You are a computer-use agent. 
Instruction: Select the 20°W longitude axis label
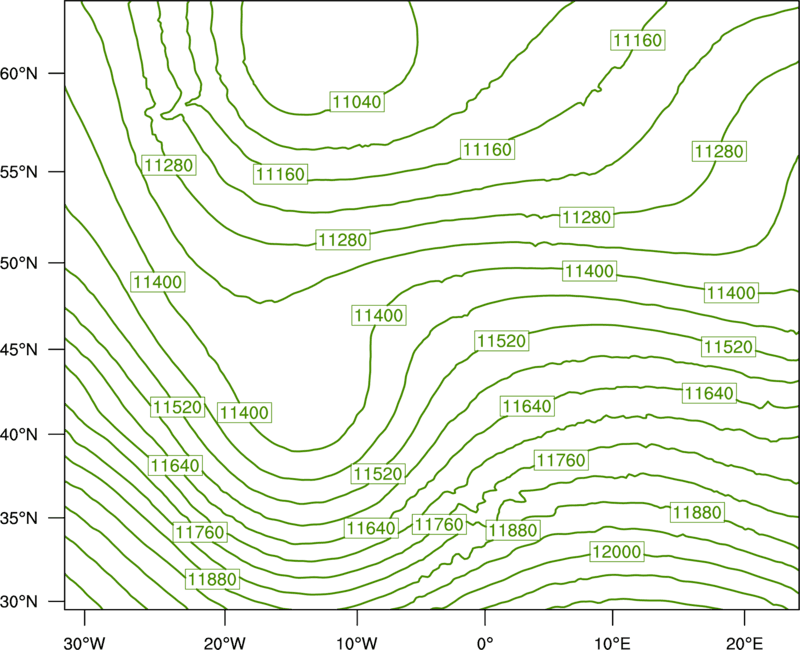pyautogui.click(x=224, y=643)
